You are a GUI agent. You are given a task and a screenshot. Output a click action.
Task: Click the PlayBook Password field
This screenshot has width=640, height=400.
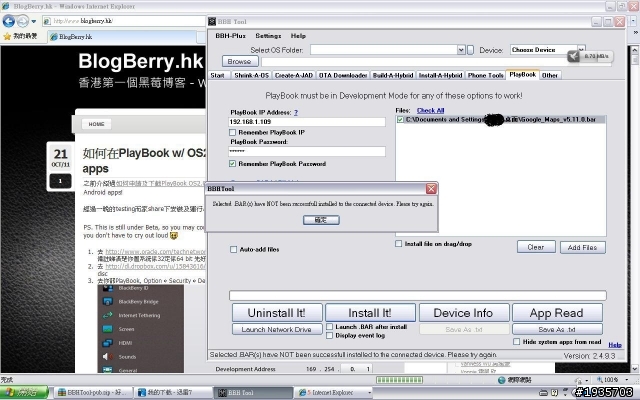click(307, 151)
